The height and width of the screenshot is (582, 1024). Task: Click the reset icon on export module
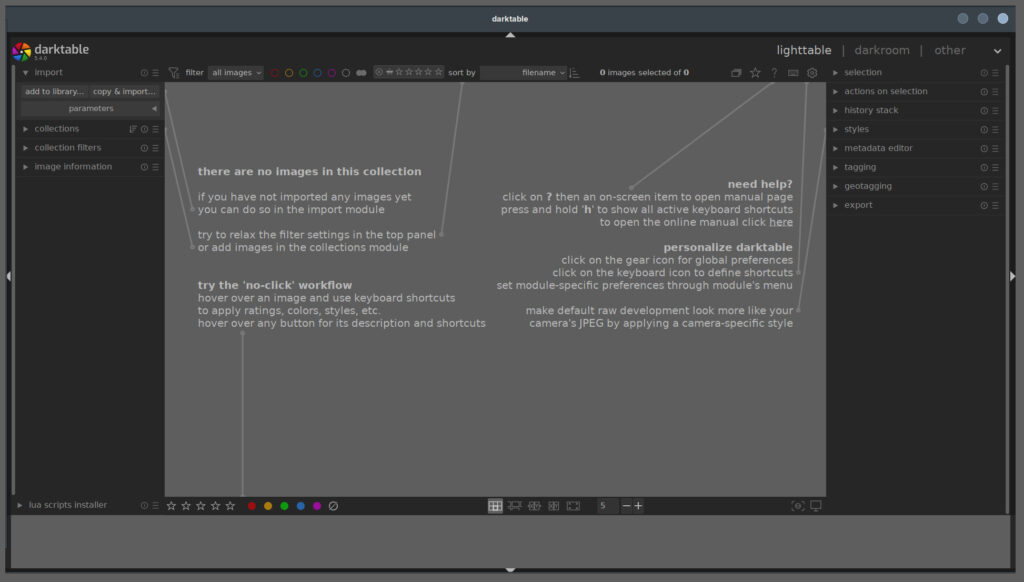tap(984, 205)
